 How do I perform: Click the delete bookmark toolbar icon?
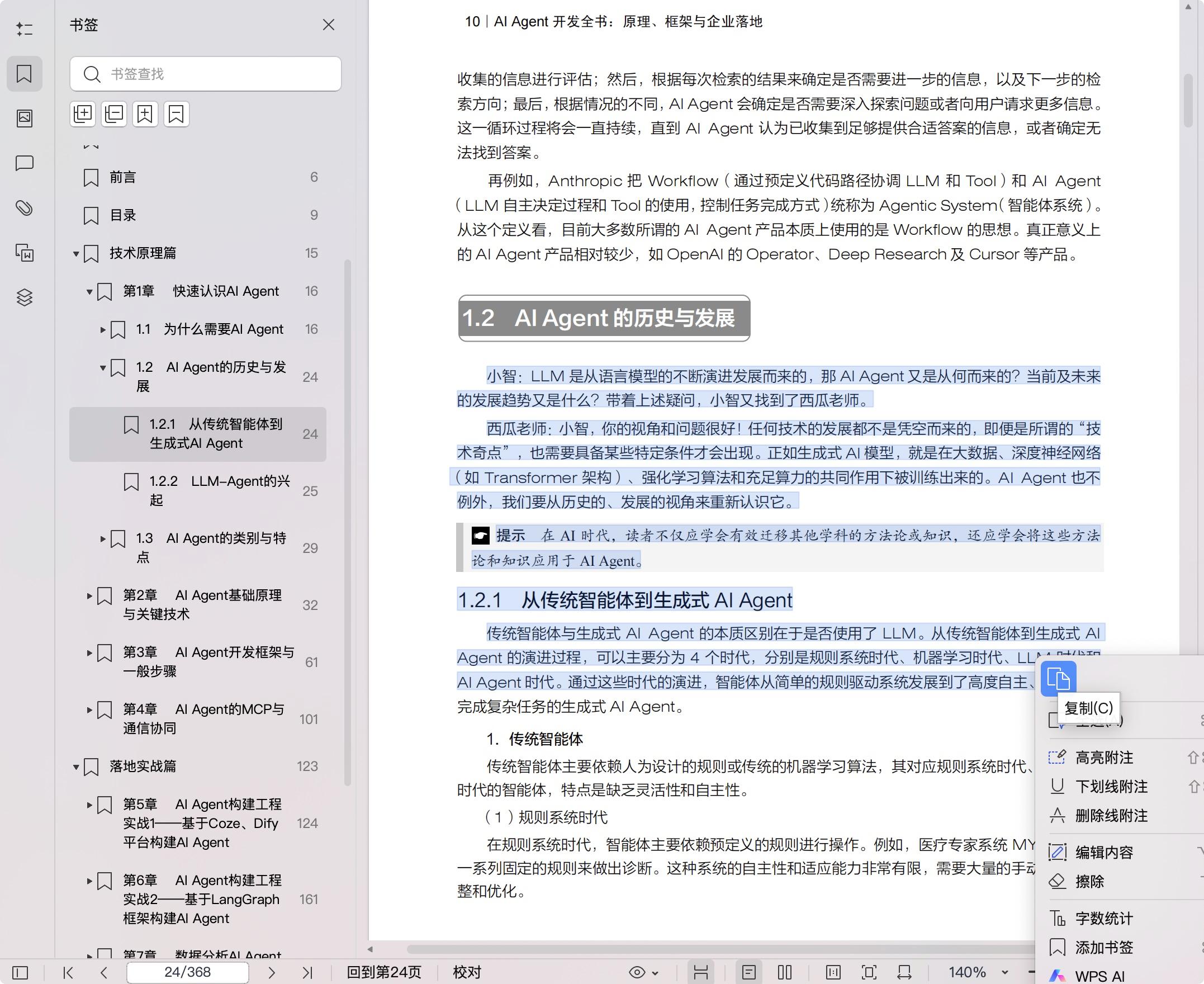tap(176, 114)
